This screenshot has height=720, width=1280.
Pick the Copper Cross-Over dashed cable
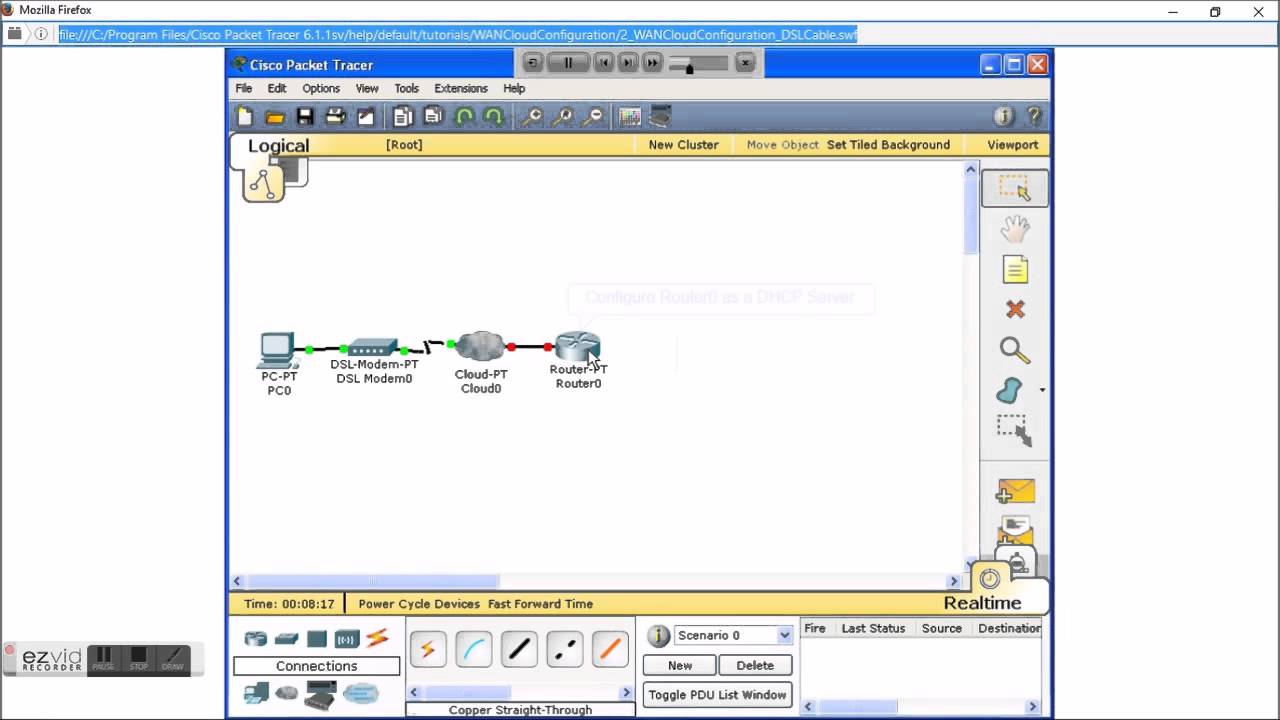pos(565,650)
